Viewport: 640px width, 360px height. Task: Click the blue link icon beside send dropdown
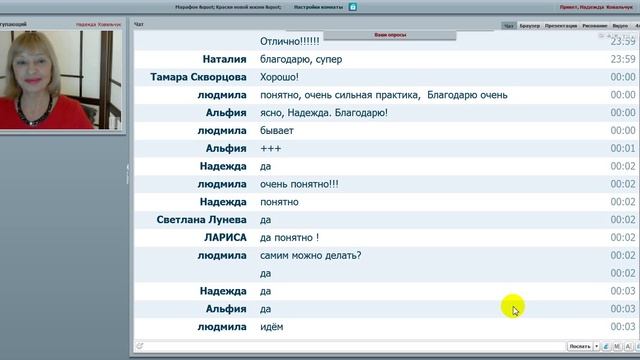[x=606, y=346]
